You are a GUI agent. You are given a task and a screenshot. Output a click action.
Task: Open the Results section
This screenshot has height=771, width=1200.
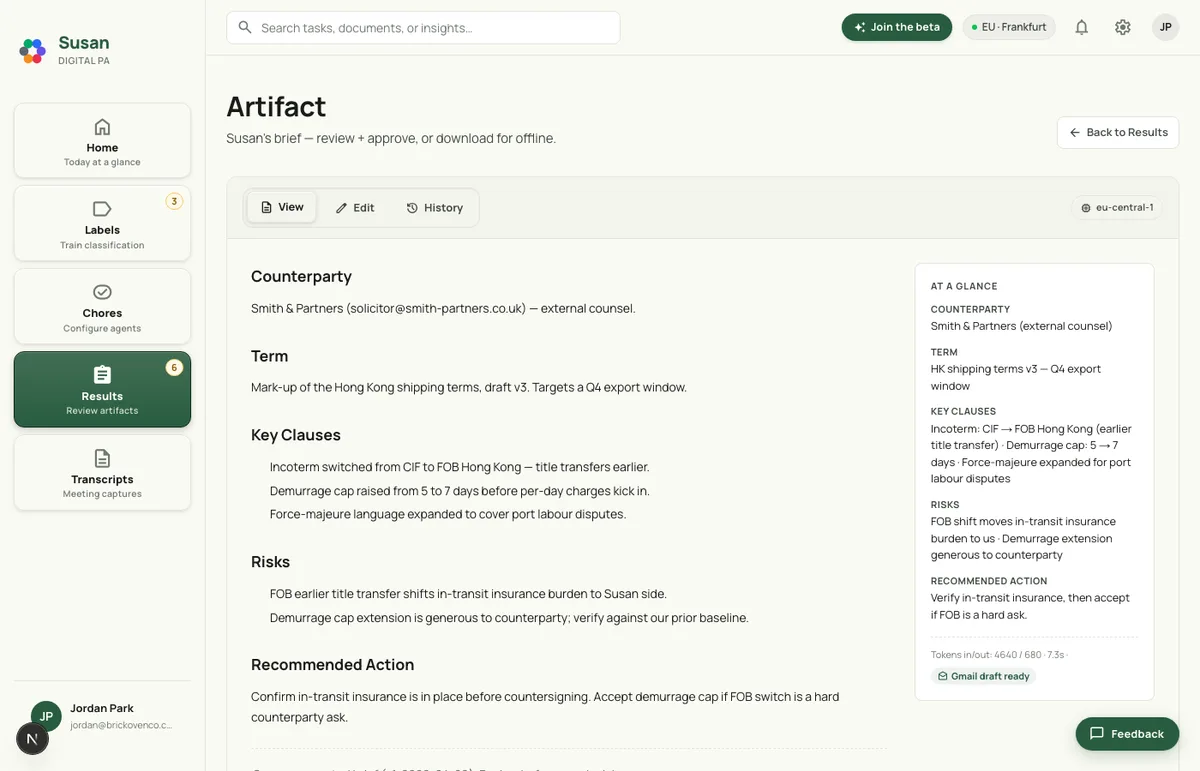click(x=102, y=389)
